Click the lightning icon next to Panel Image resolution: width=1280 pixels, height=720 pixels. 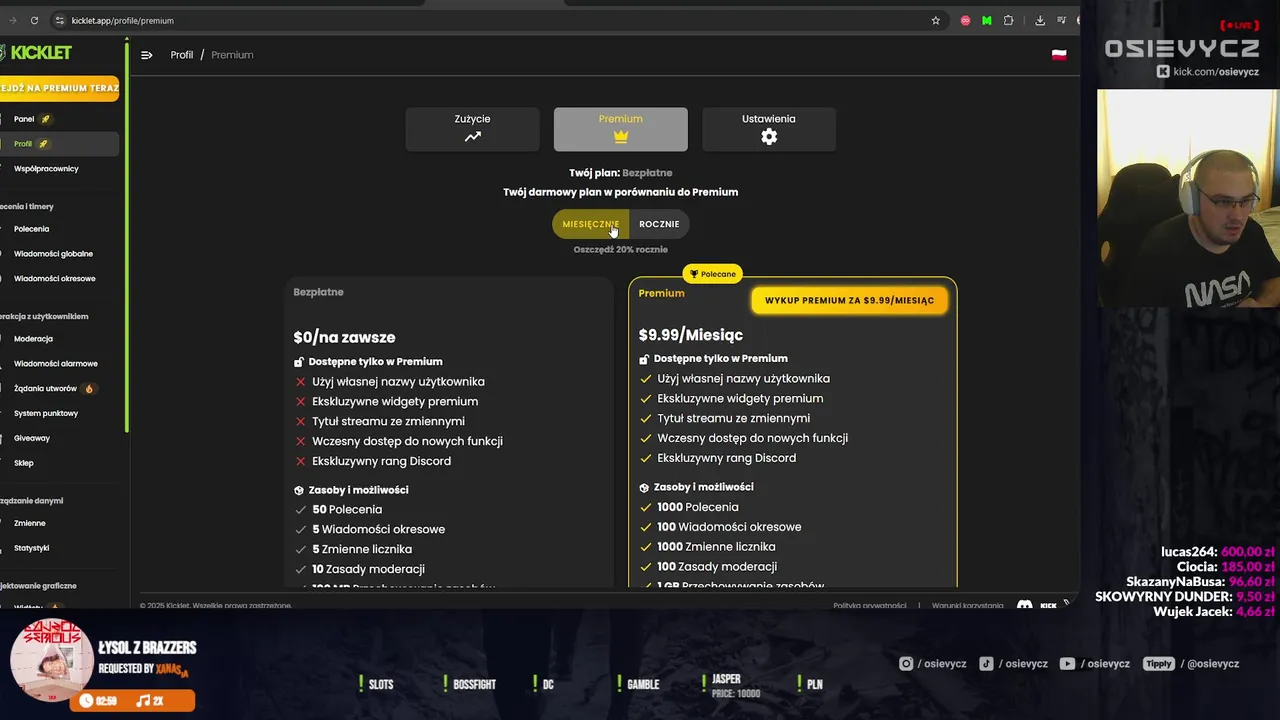[45, 119]
